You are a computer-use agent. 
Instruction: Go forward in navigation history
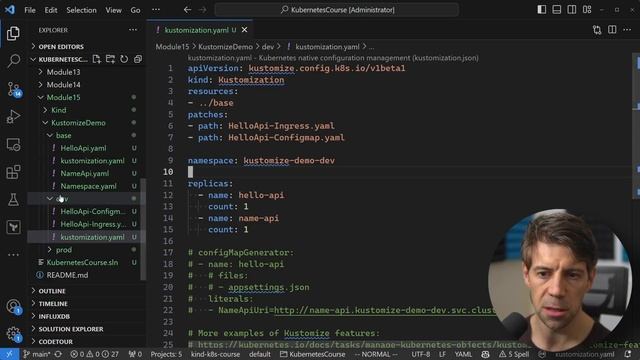pos(202,10)
